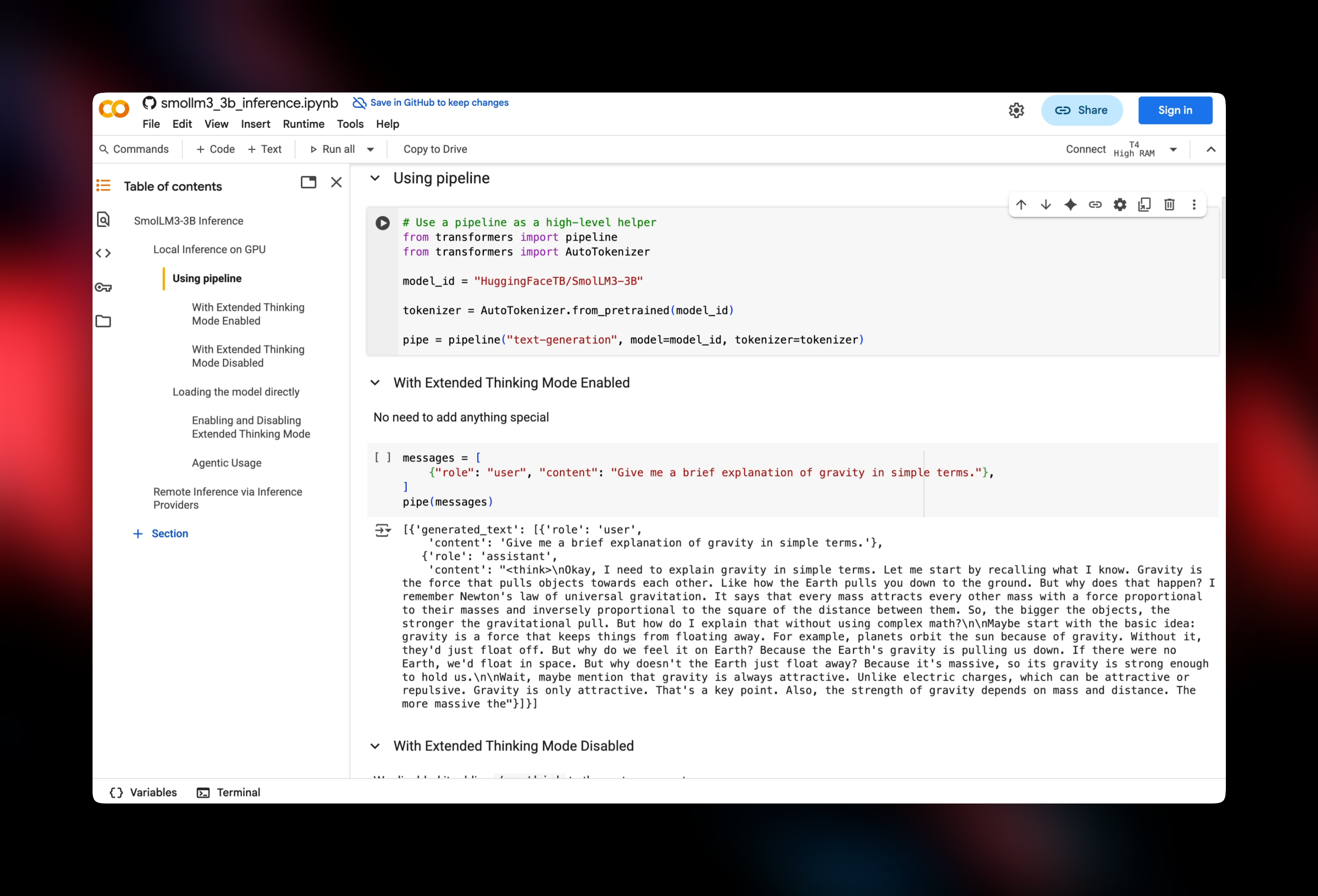Toggle the header visibility chevron
1318x896 pixels.
[x=1211, y=150]
